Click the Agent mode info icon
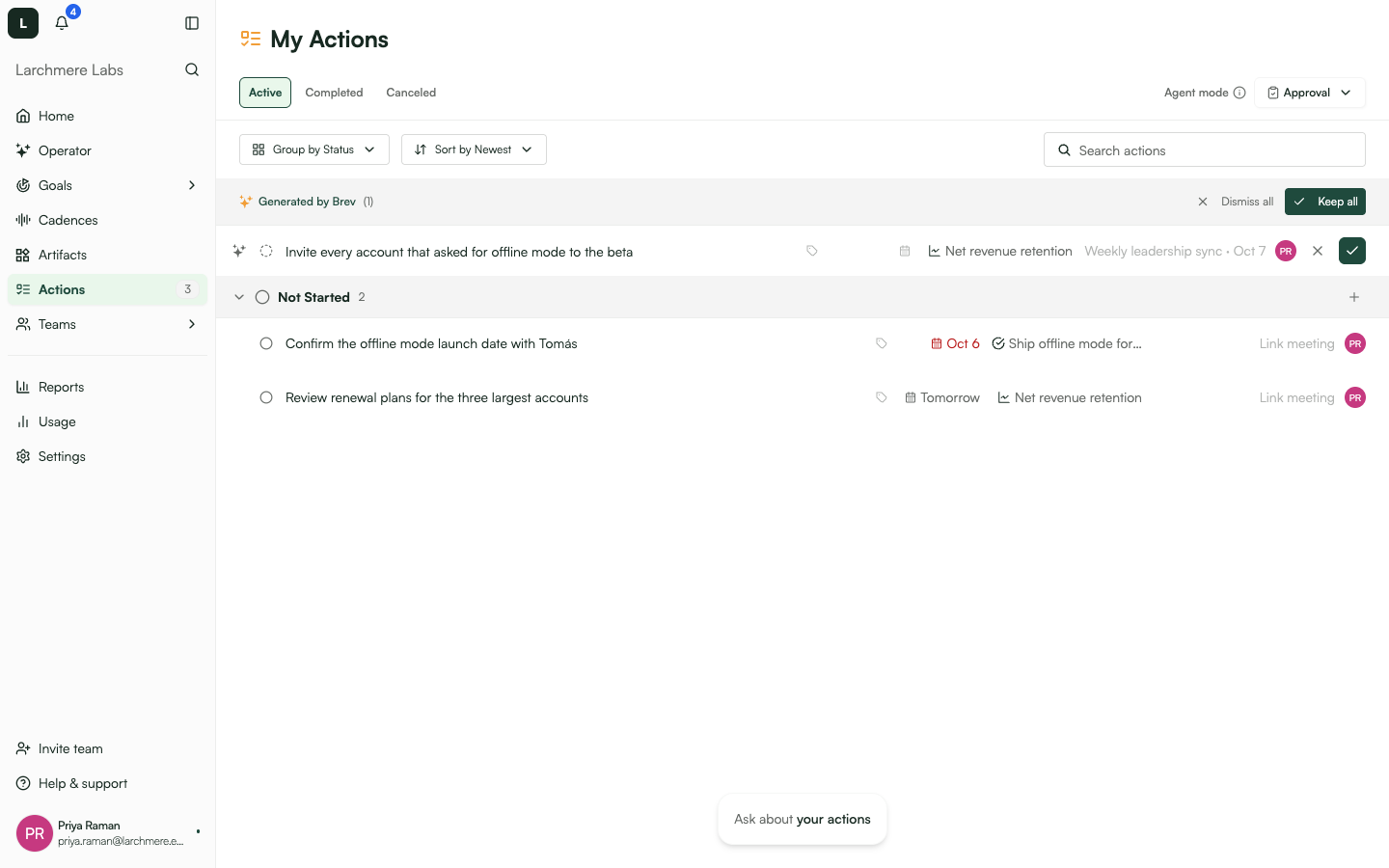 pos(1239,93)
